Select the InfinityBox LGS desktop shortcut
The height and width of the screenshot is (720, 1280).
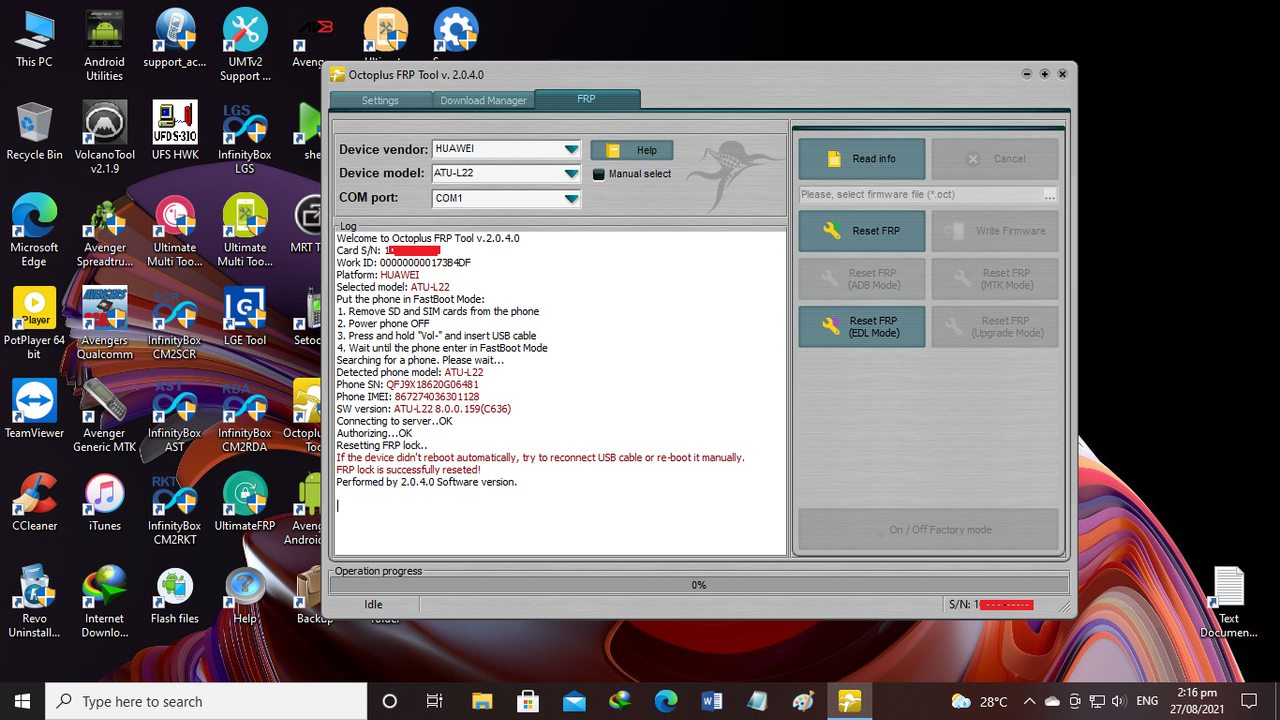[245, 138]
